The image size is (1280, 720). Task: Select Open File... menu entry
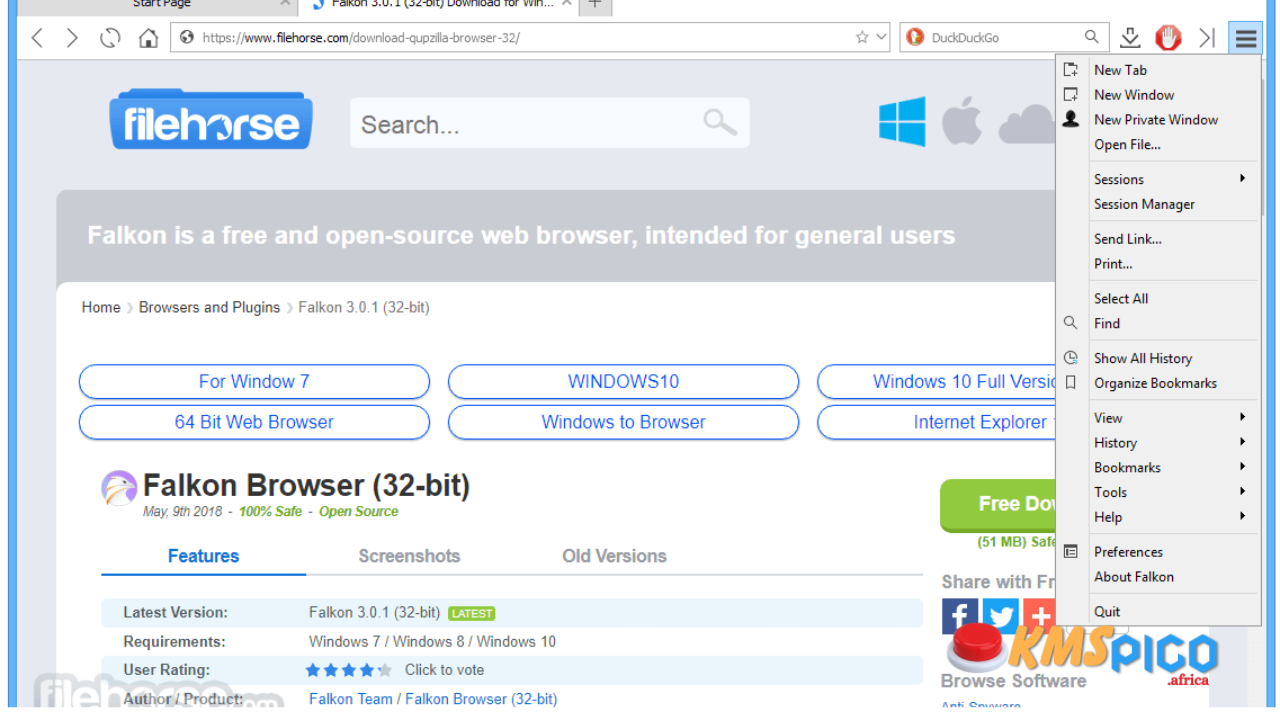(x=1158, y=145)
